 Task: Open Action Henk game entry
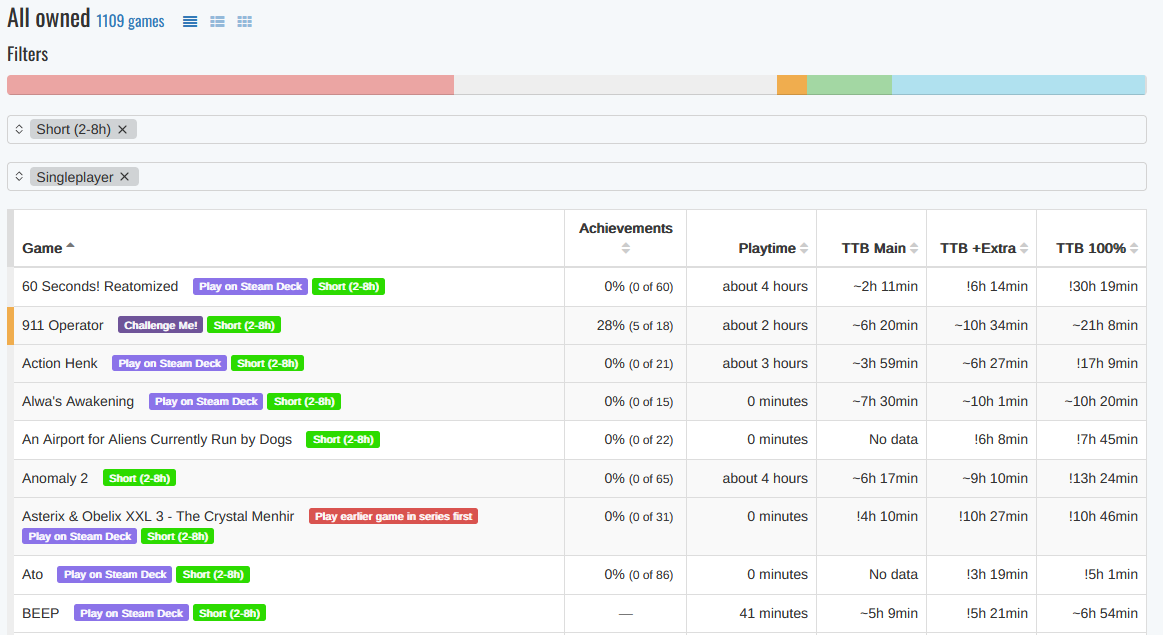pos(60,363)
